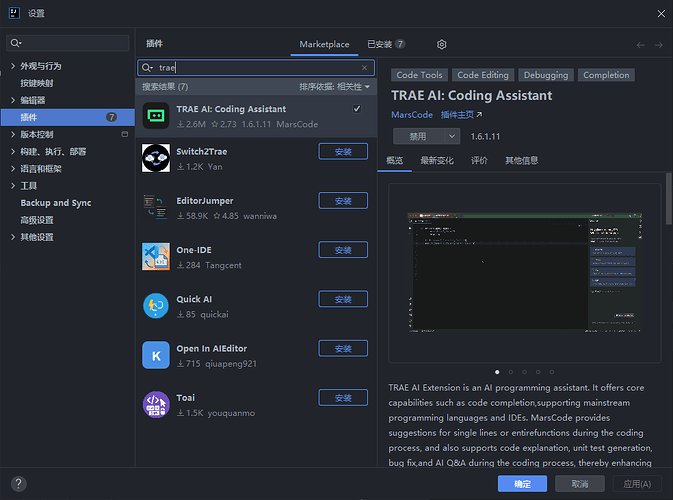The height and width of the screenshot is (500, 673).
Task: Install the Toai plugin
Action: click(343, 398)
